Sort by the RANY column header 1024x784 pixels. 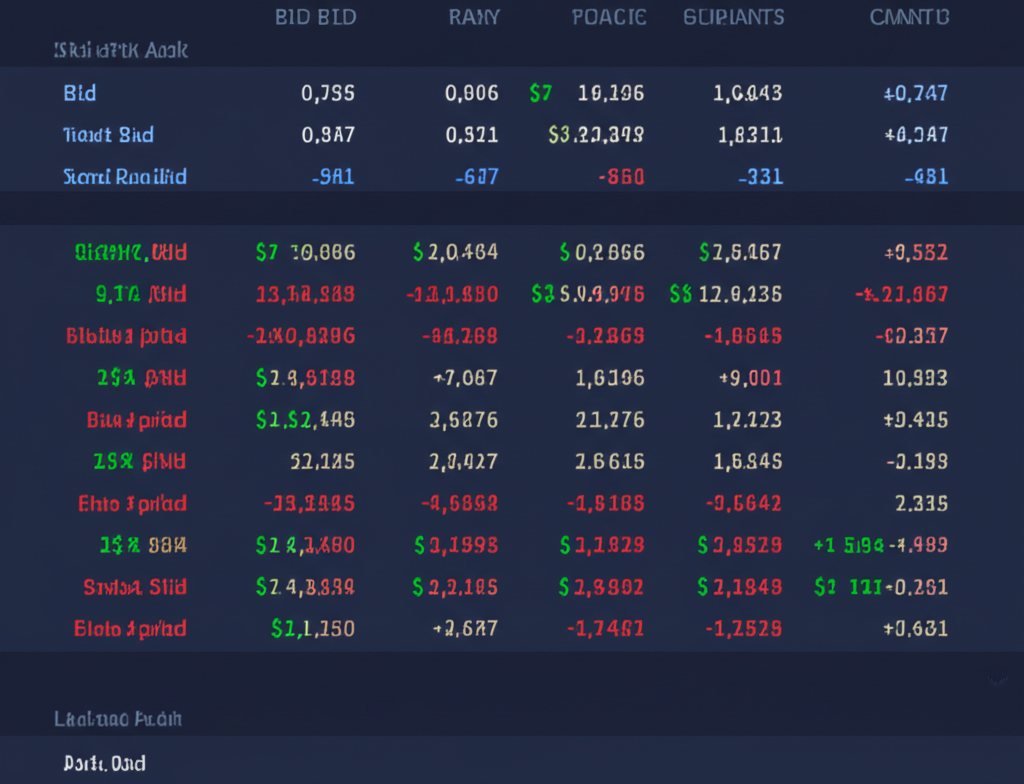473,18
